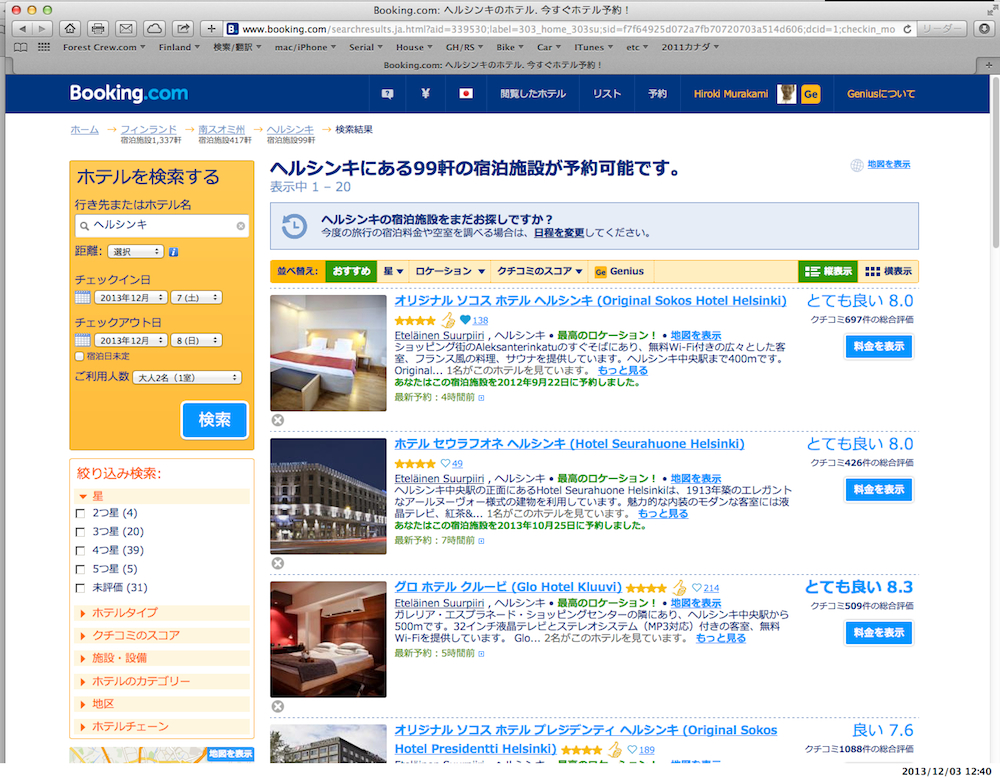Viewport: 1000px width, 778px height.
Task: Click the share arrow toolbar icon
Action: (183, 29)
